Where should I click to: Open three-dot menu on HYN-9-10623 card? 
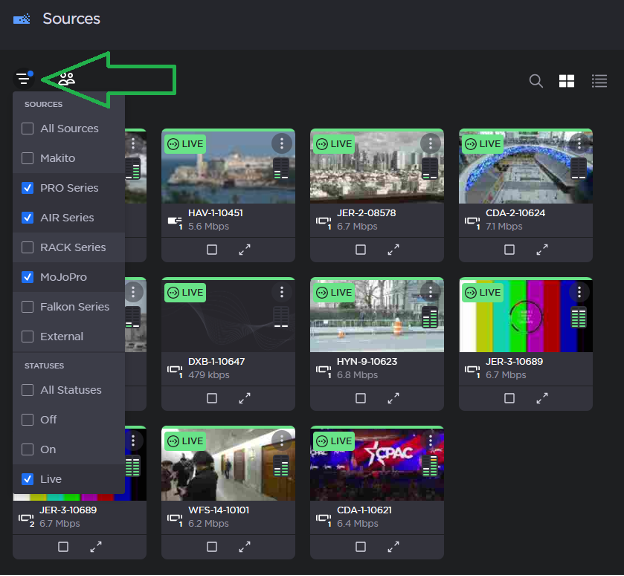tap(431, 292)
